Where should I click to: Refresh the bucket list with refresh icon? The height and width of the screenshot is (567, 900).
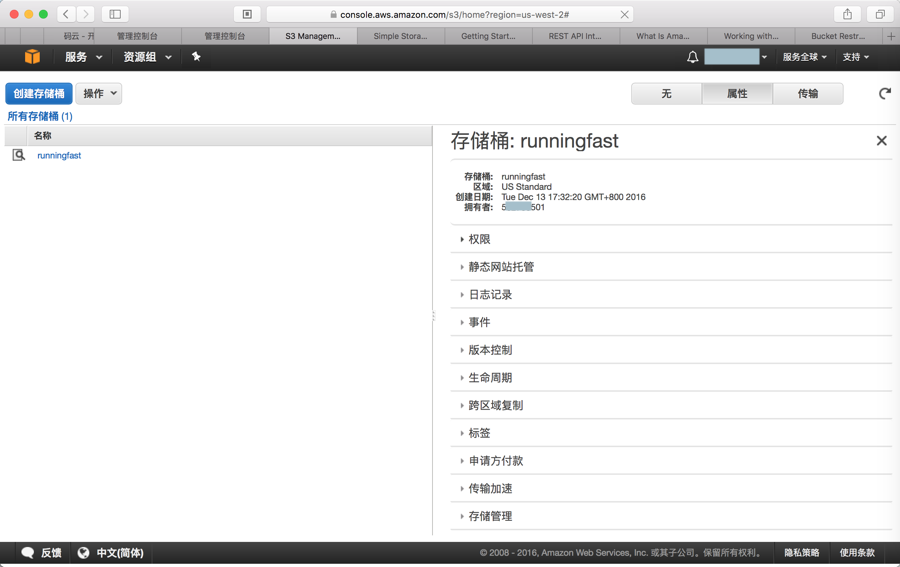coord(885,94)
